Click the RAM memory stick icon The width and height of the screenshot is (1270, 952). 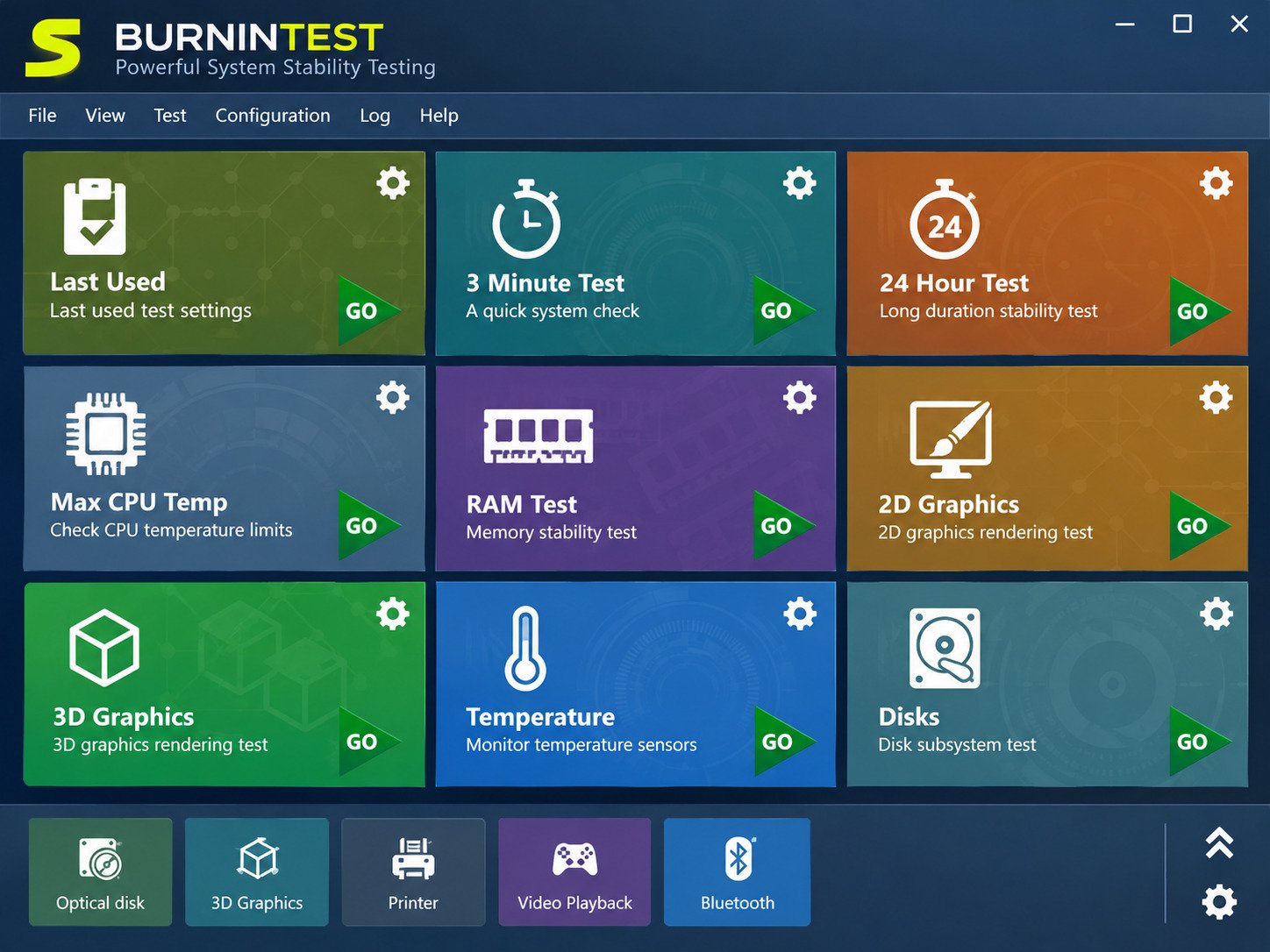click(x=539, y=436)
